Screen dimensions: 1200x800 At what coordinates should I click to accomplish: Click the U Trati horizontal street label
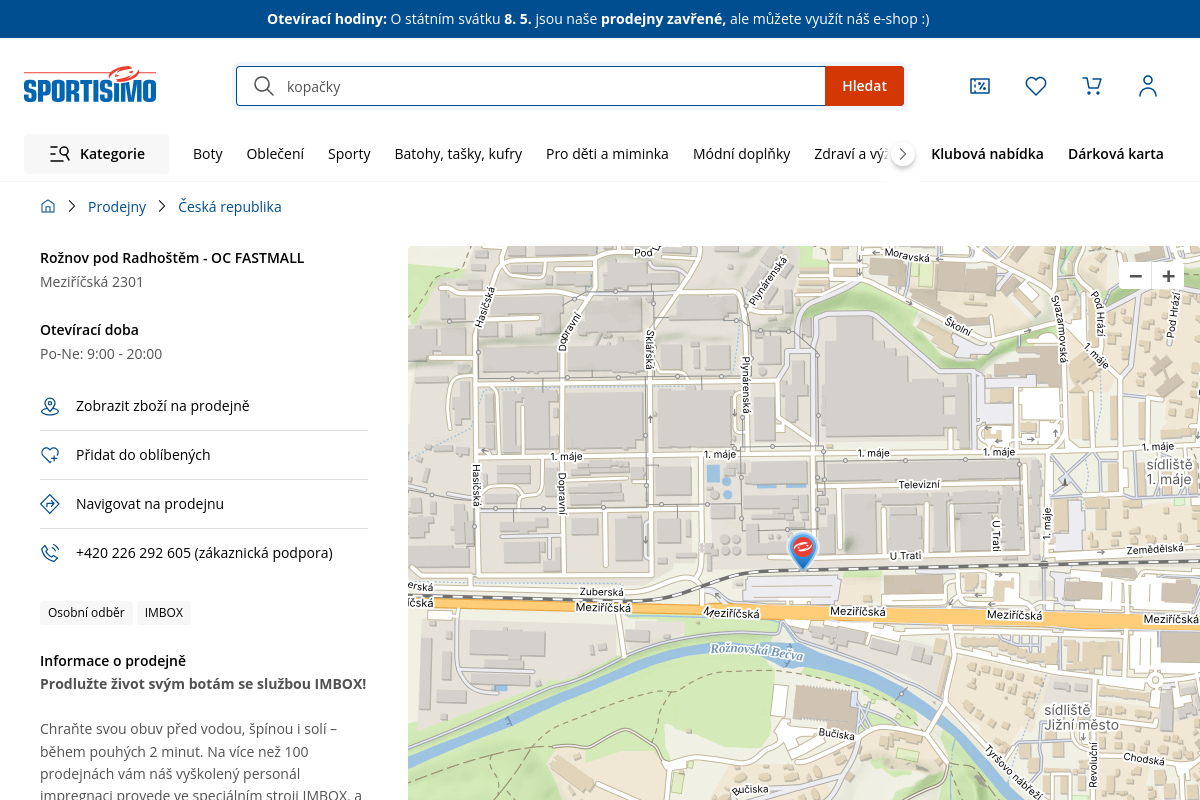click(904, 555)
